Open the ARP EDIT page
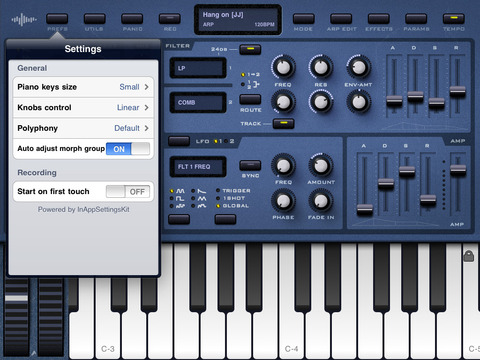The image size is (480, 360). pos(341,19)
